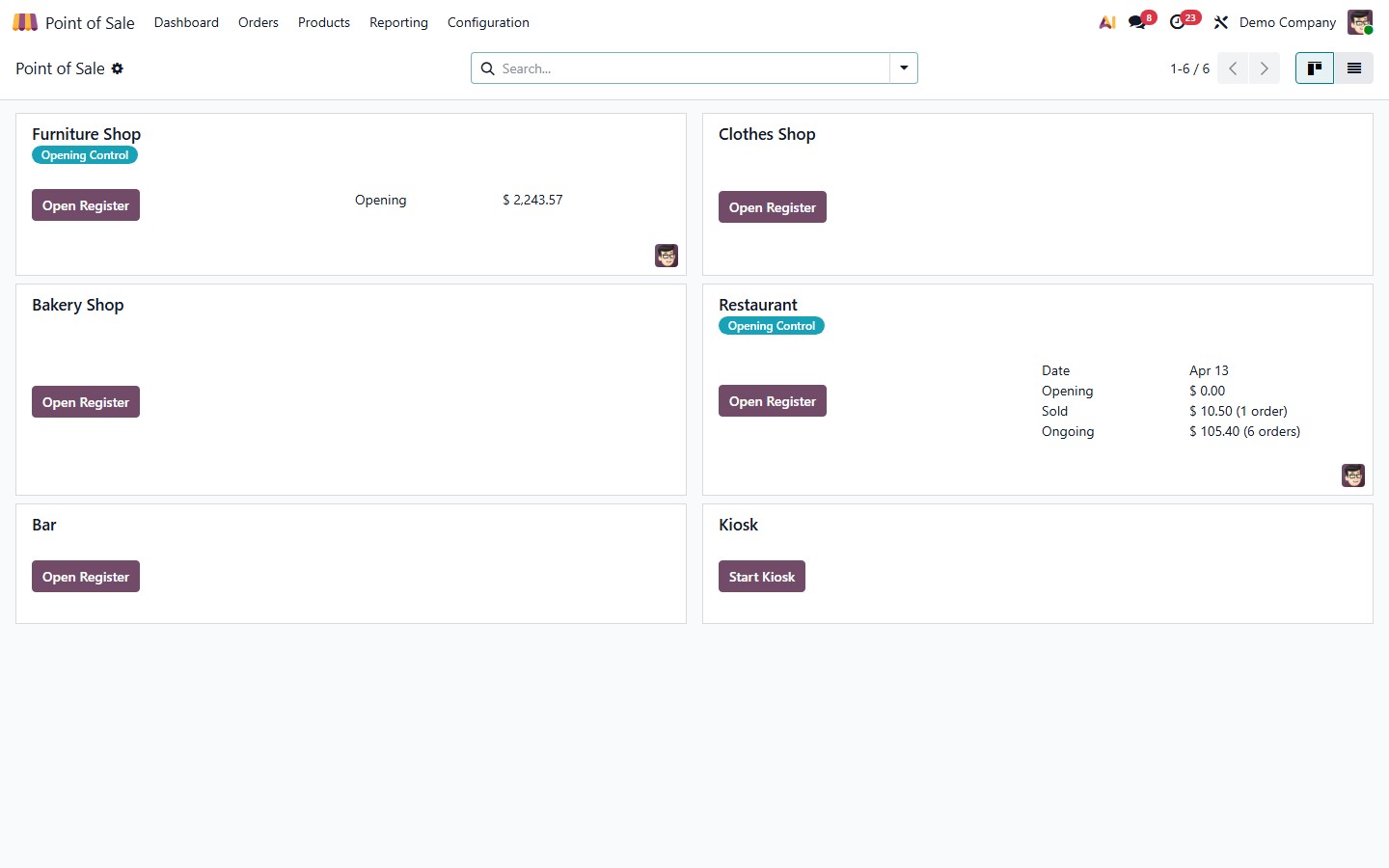Switch to the Reporting section
Viewport: 1389px width, 868px height.
(x=398, y=22)
